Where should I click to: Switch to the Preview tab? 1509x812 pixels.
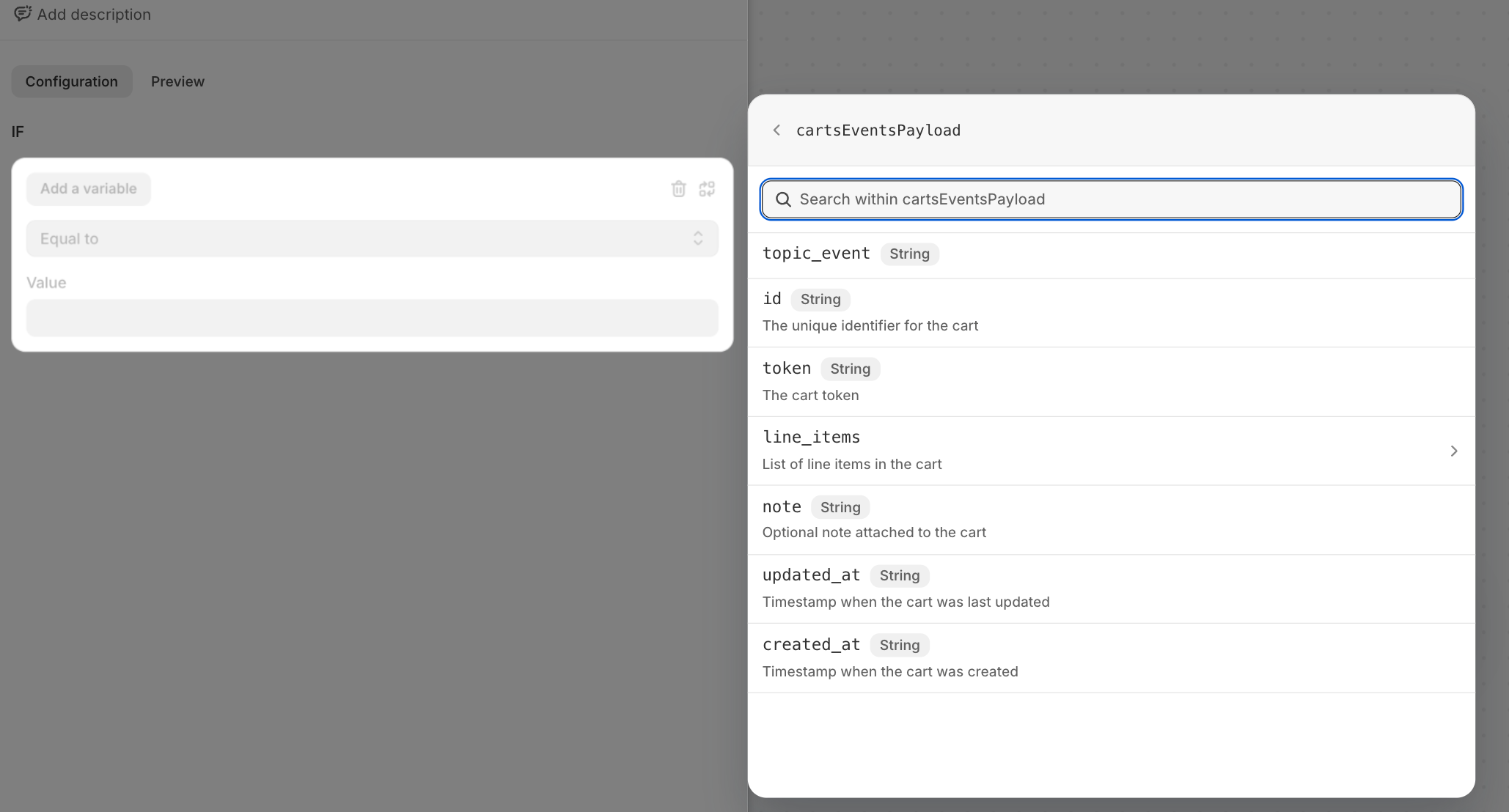click(x=177, y=81)
